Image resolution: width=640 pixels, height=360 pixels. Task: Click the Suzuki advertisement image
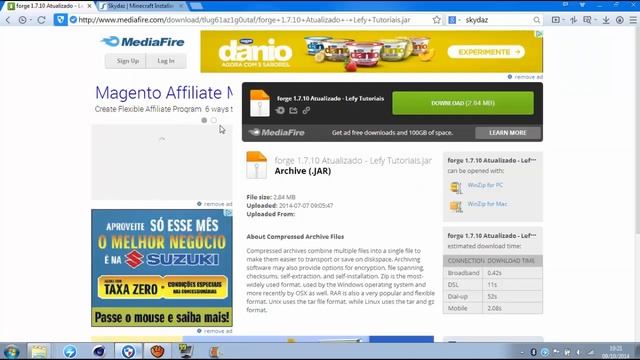coord(162,268)
